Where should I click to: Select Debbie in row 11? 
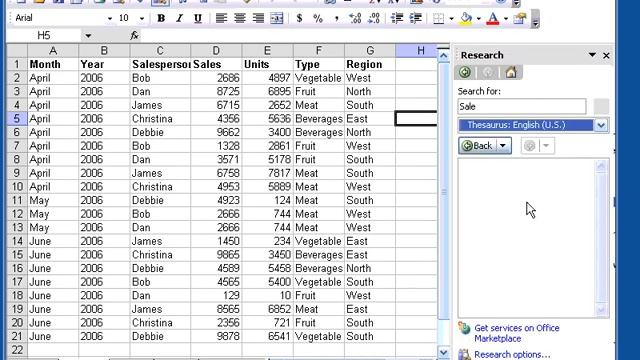point(160,200)
